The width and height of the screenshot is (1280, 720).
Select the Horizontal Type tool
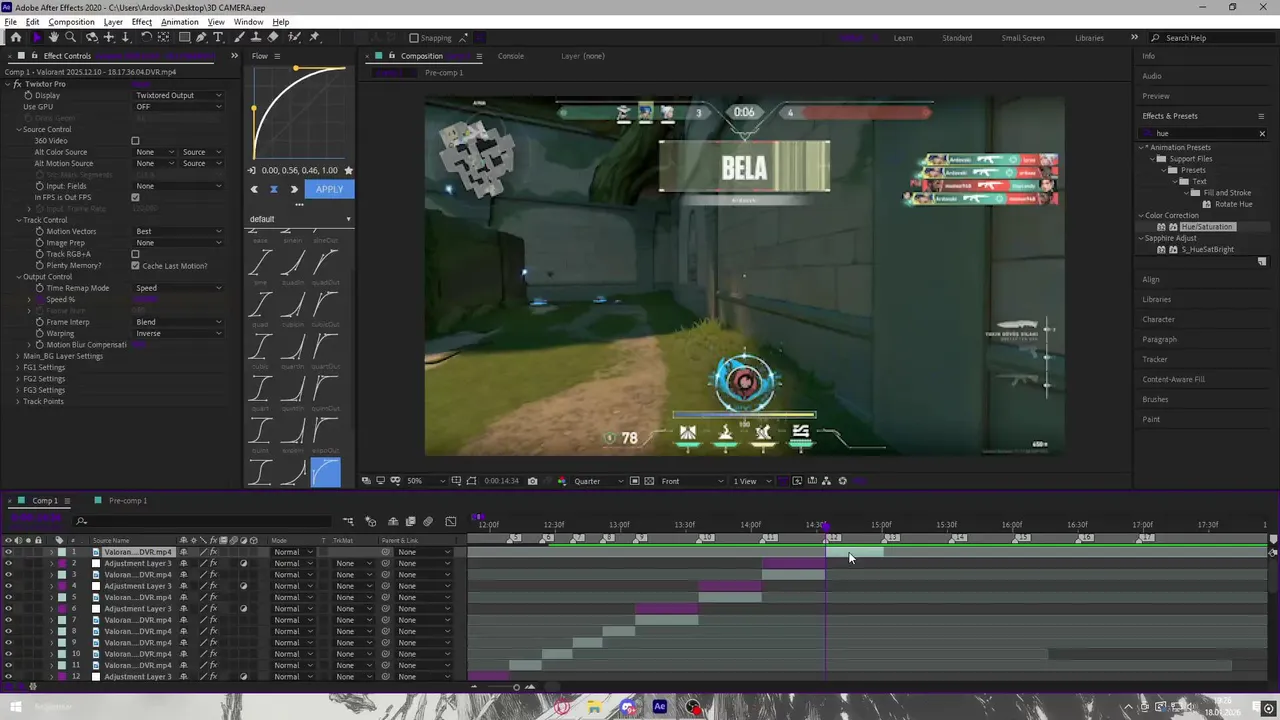[x=218, y=37]
